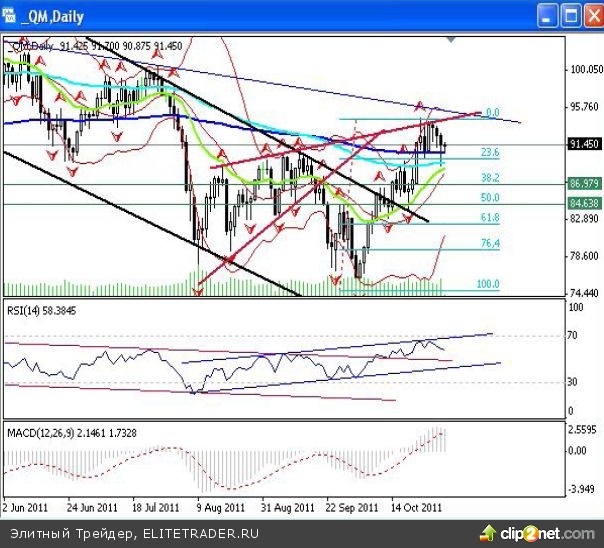The height and width of the screenshot is (548, 604).
Task: Click the current price tag 91.450
Action: pos(584,144)
